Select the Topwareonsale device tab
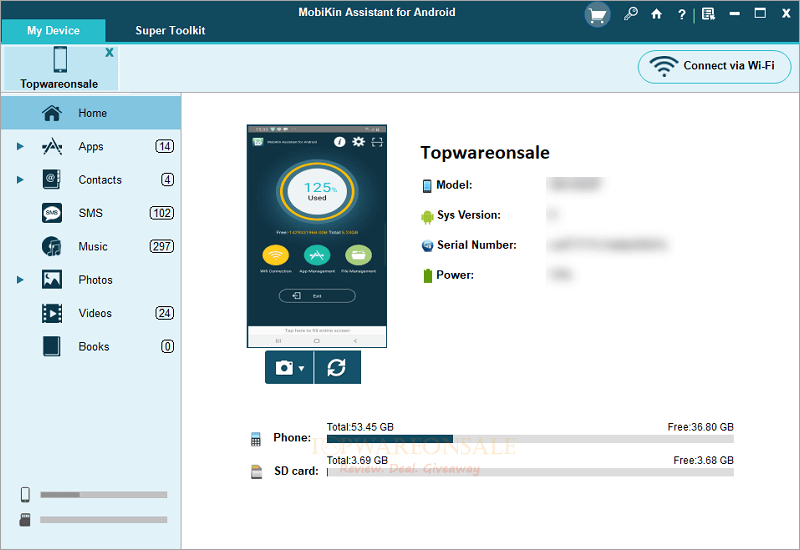Screen dimensions: 800x550 tap(60, 68)
